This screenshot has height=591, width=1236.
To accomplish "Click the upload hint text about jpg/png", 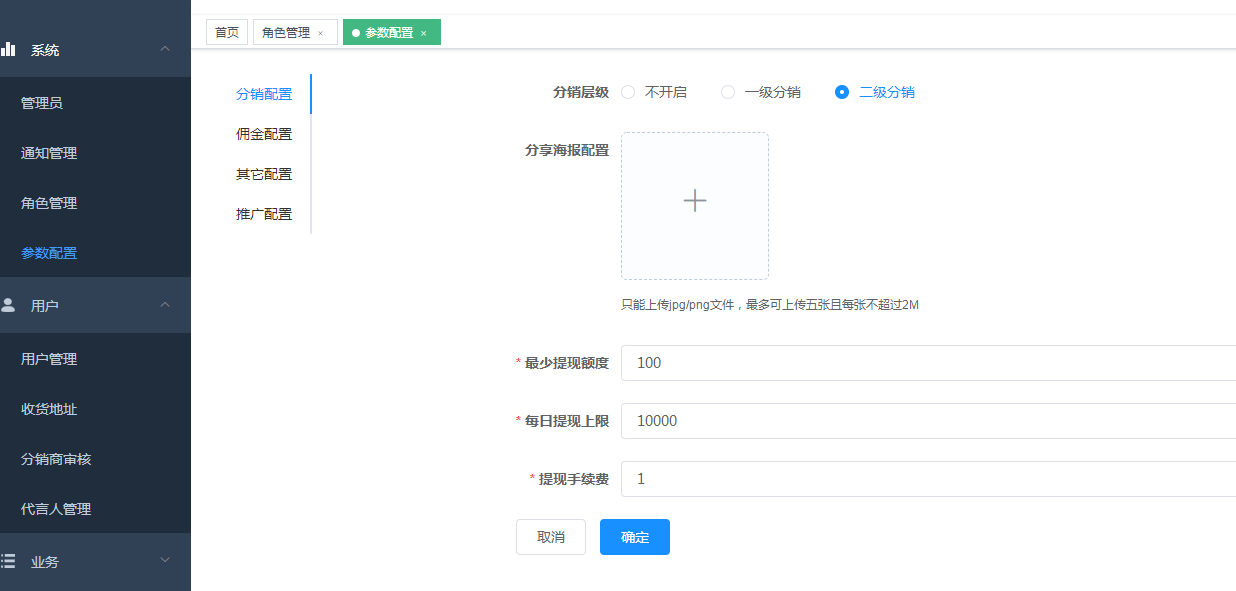I will (770, 305).
